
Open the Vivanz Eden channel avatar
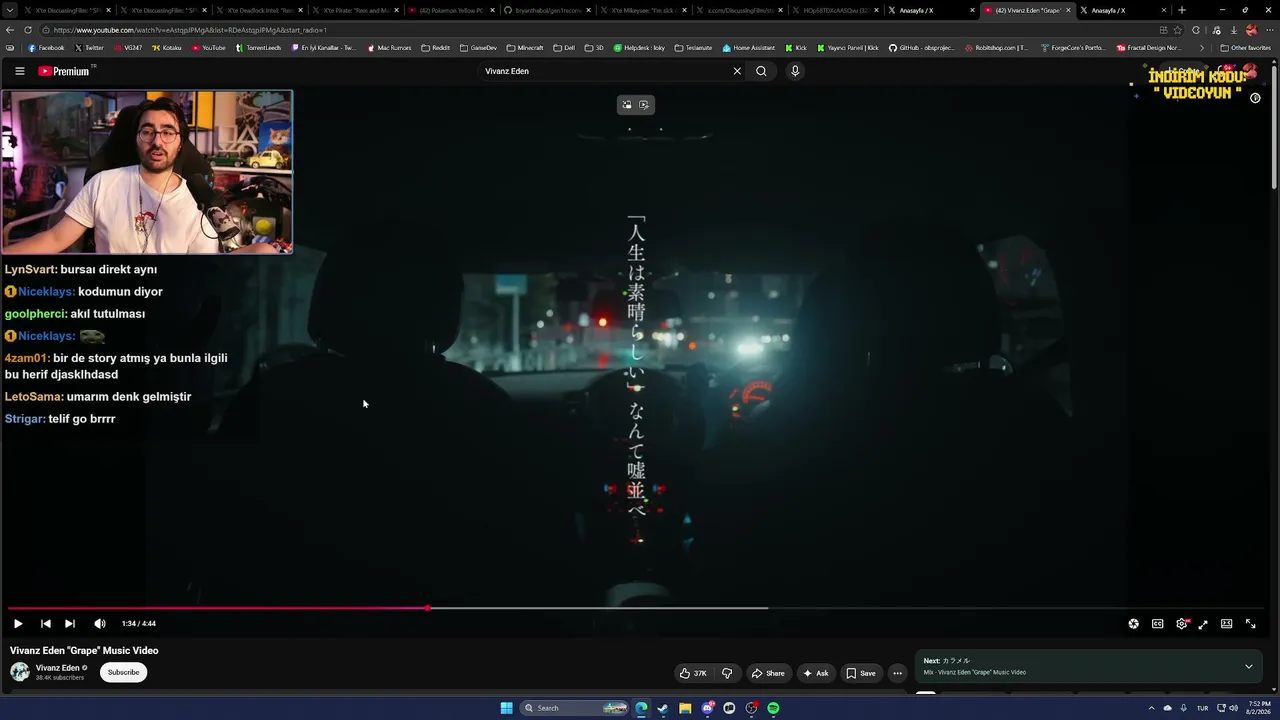20,672
